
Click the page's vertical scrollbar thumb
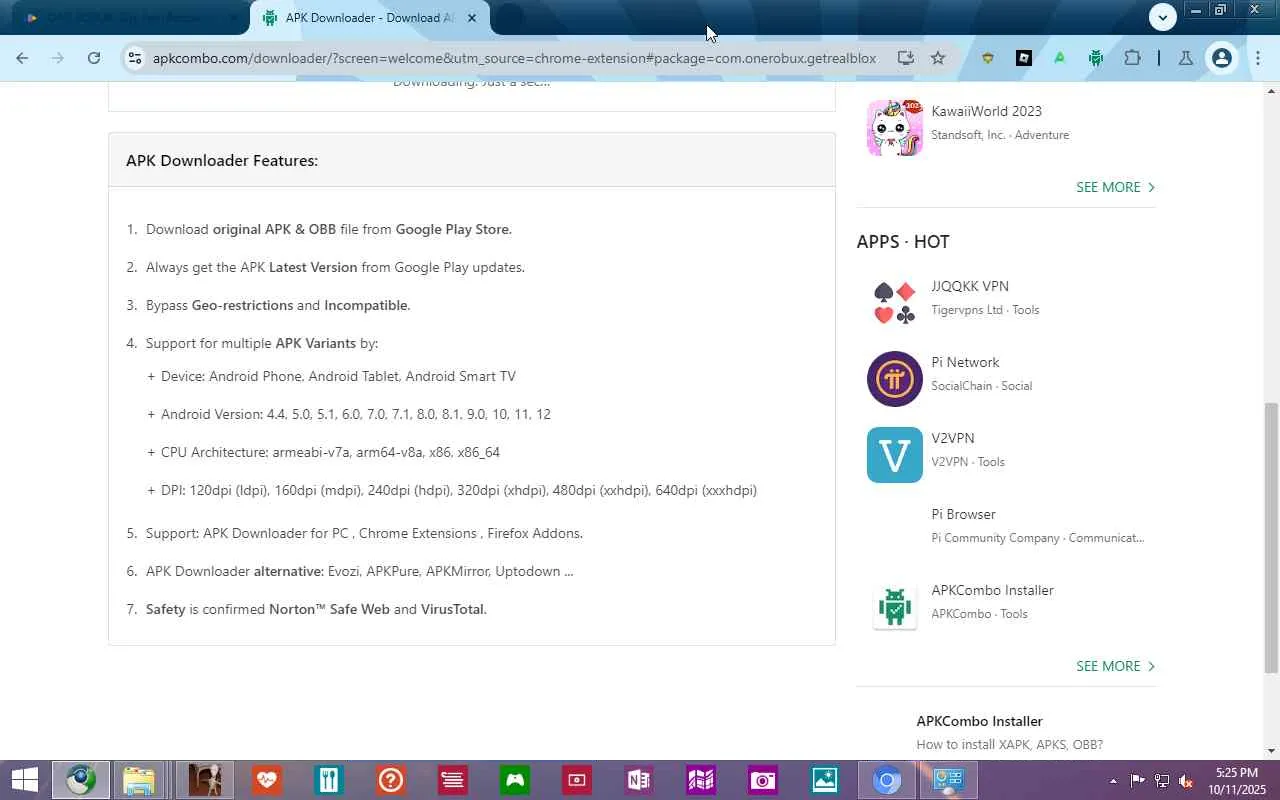[x=1271, y=536]
